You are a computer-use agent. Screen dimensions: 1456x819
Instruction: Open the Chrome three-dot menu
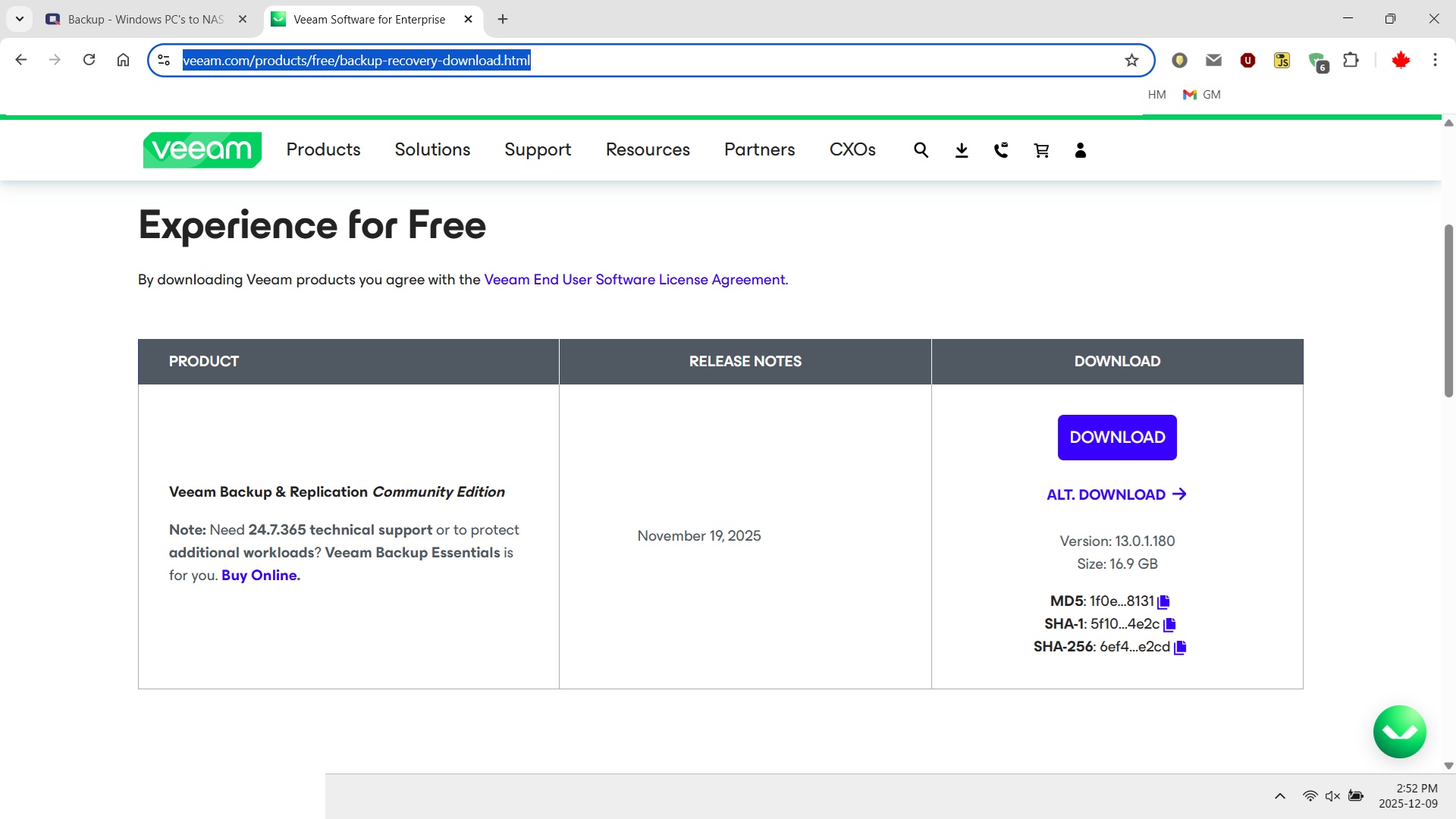1435,61
